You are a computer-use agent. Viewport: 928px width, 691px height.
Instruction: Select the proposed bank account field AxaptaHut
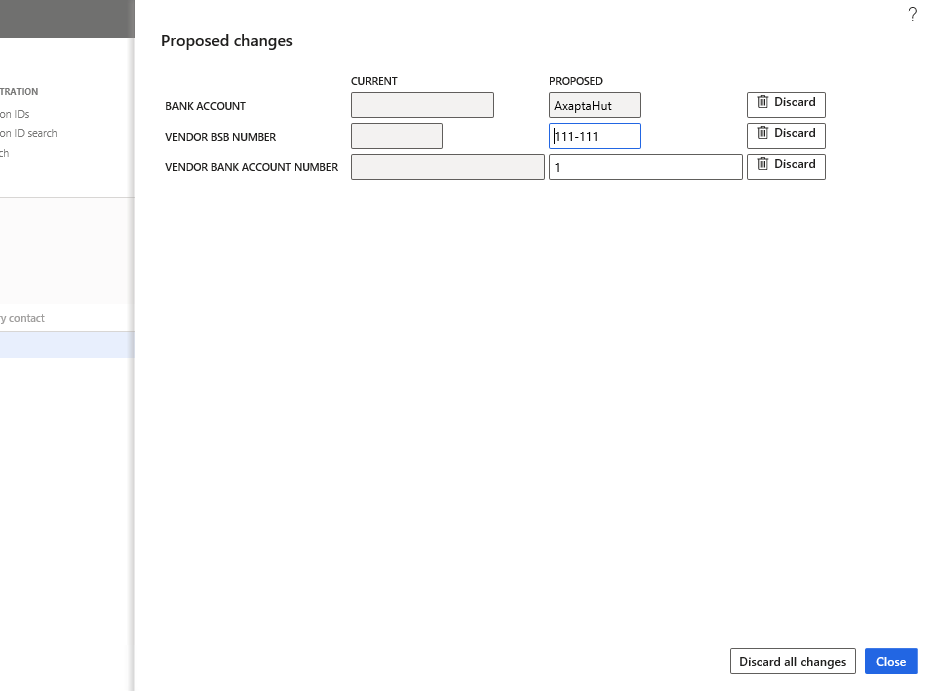click(594, 105)
